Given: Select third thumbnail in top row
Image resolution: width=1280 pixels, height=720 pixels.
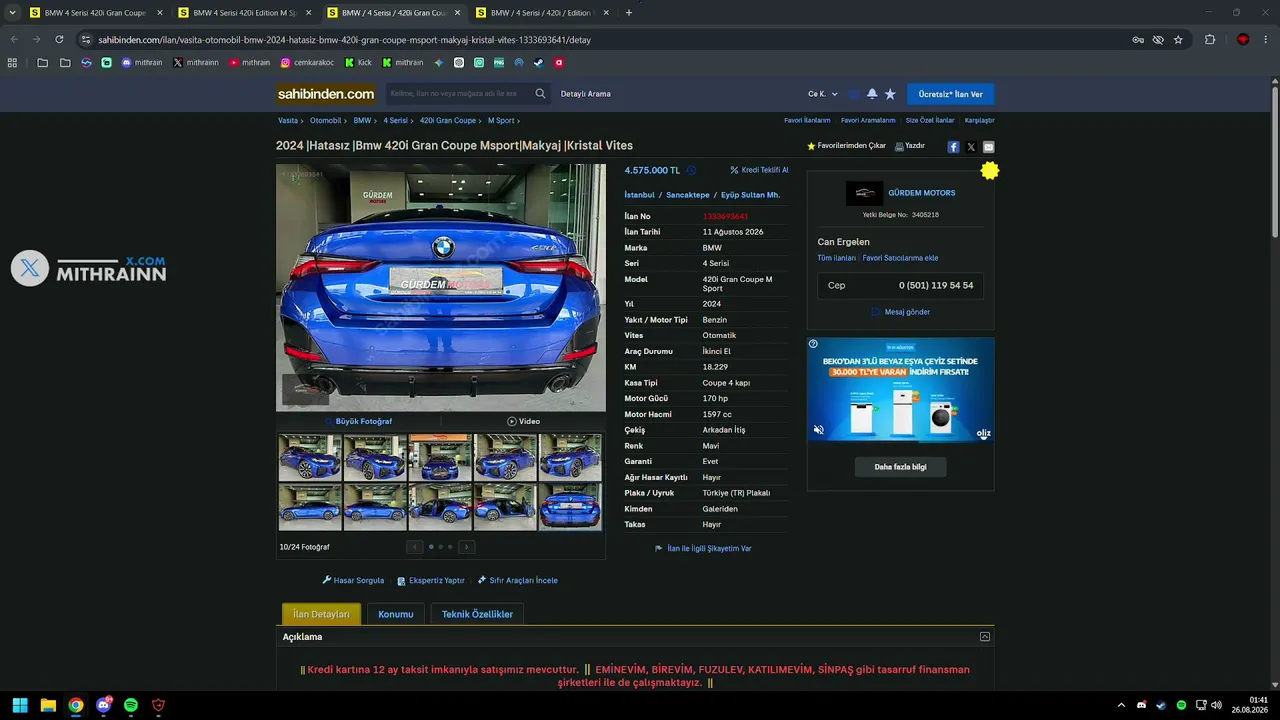Looking at the screenshot, I should 440,457.
